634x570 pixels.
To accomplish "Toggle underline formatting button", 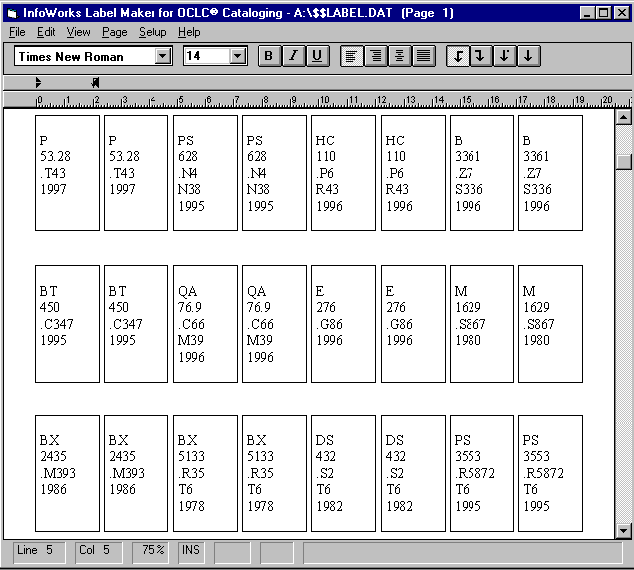I will [x=317, y=56].
